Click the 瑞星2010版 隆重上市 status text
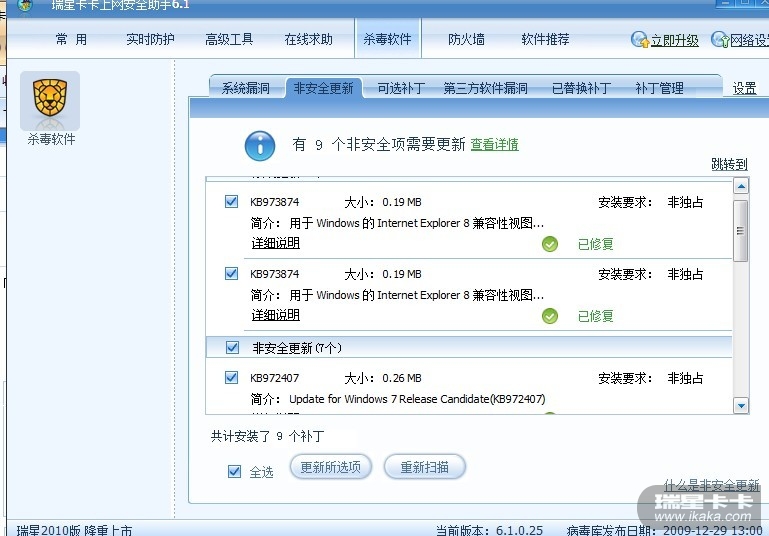Viewport: 769px width, 536px height. pos(75,530)
